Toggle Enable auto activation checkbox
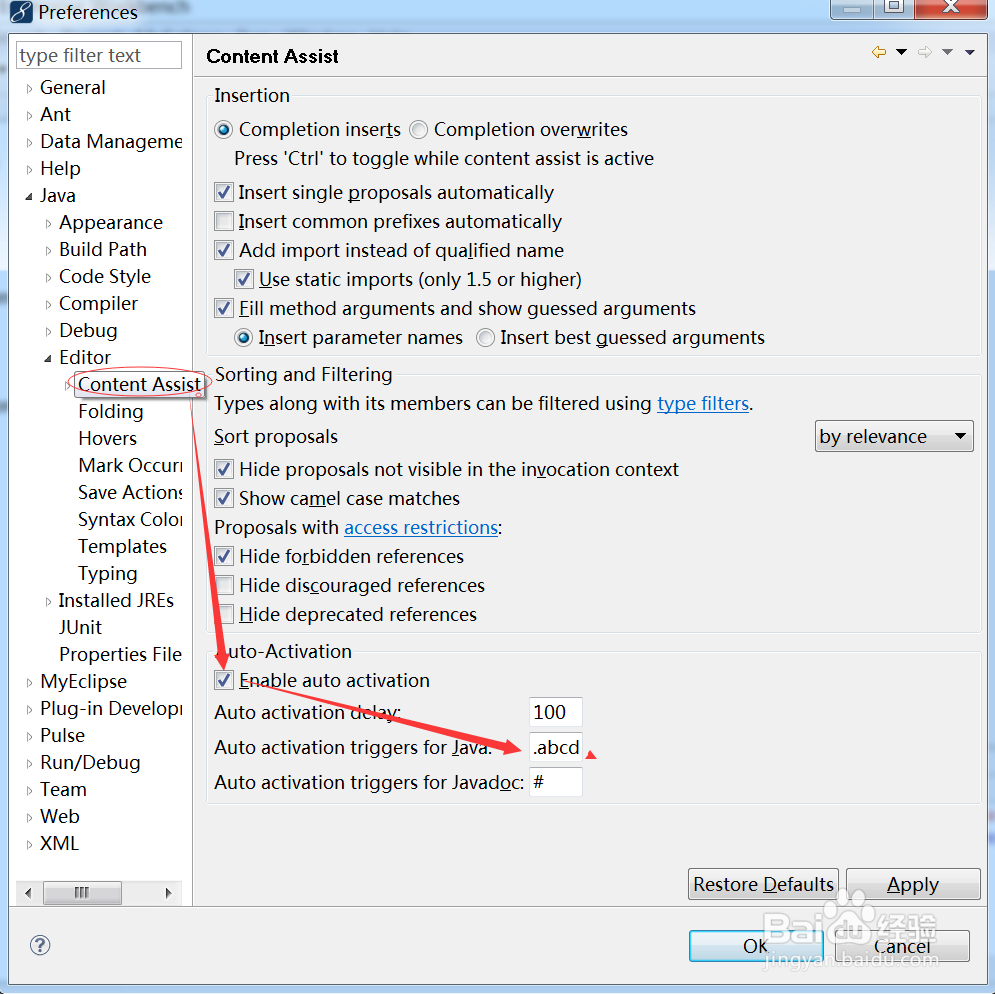 pyautogui.click(x=224, y=681)
